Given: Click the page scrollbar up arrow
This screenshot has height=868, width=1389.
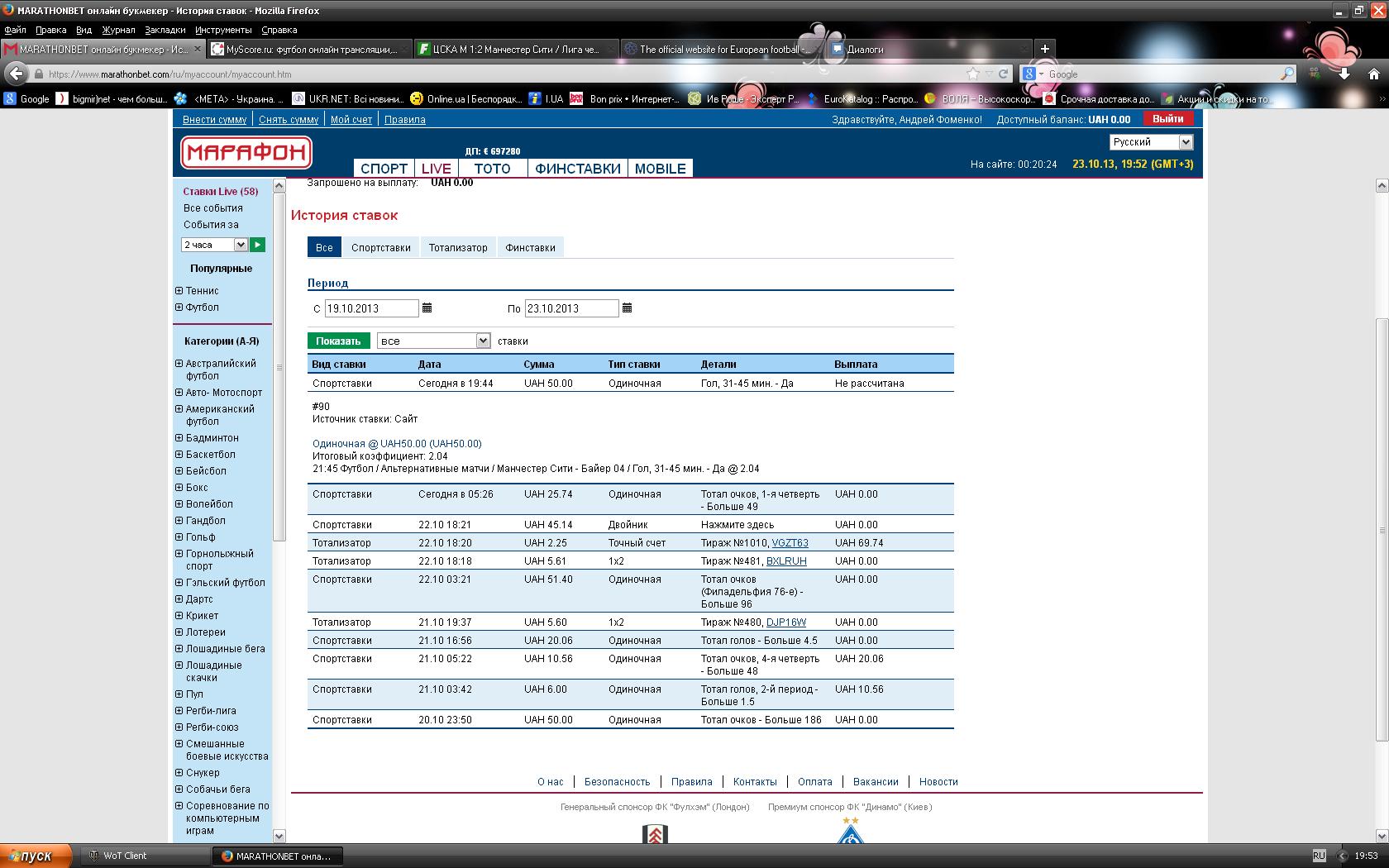Looking at the screenshot, I should point(1382,186).
